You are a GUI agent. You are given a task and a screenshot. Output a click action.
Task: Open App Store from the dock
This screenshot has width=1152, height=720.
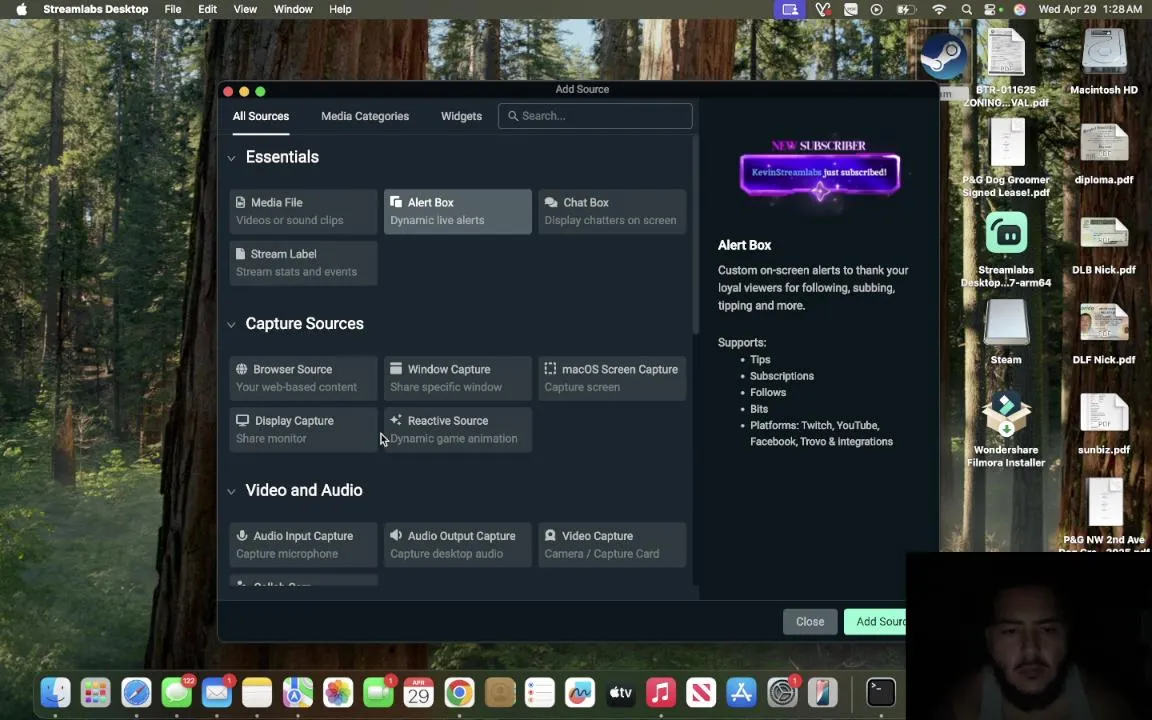click(x=741, y=692)
